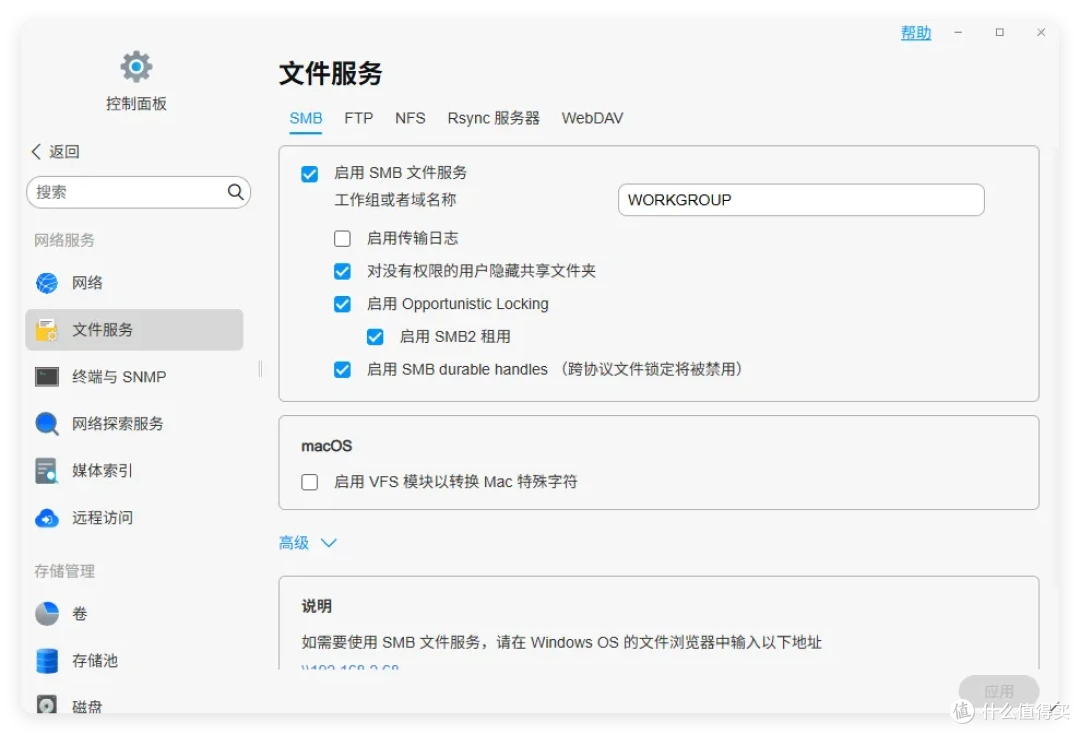
Task: Click the 网络服务 sidebar group label
Action: click(64, 240)
